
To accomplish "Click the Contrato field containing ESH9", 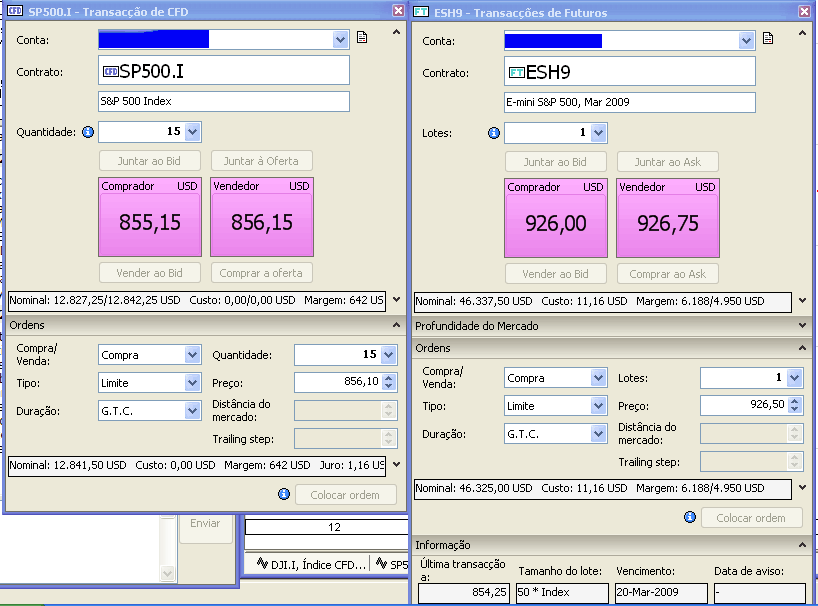I will (x=630, y=71).
